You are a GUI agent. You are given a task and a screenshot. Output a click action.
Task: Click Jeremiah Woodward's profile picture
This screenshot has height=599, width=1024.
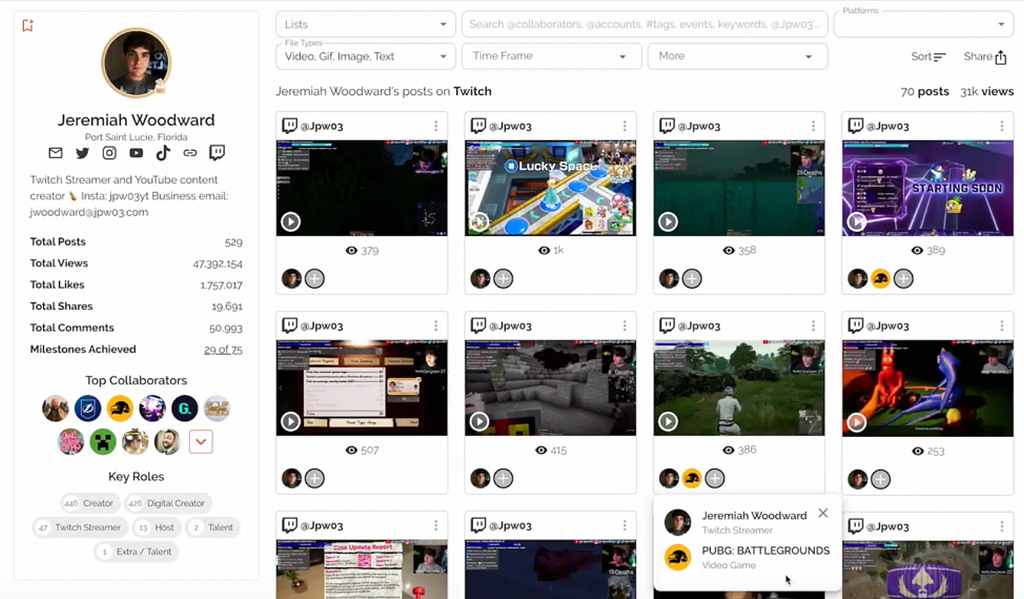pos(136,63)
